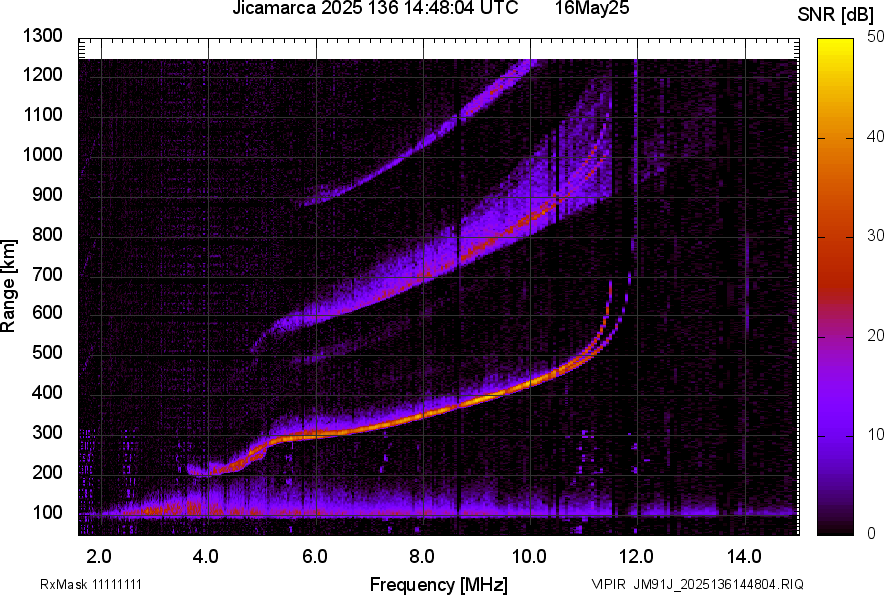Click the colorbar tick label "20"

coord(876,335)
